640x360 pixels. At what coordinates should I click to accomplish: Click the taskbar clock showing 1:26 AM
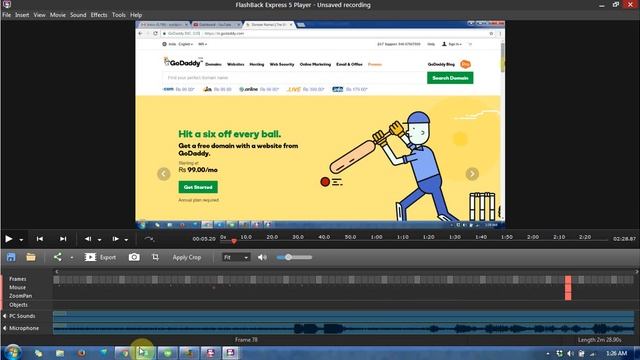616,353
